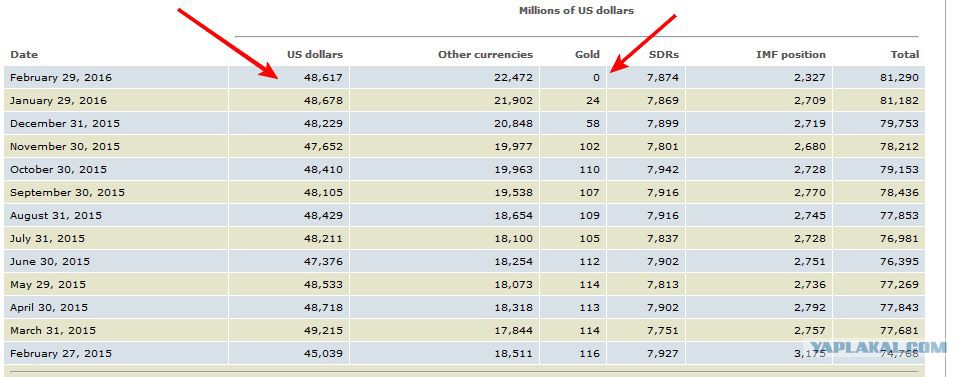
Task: Click the "IMF position" column header
Action: (x=791, y=55)
